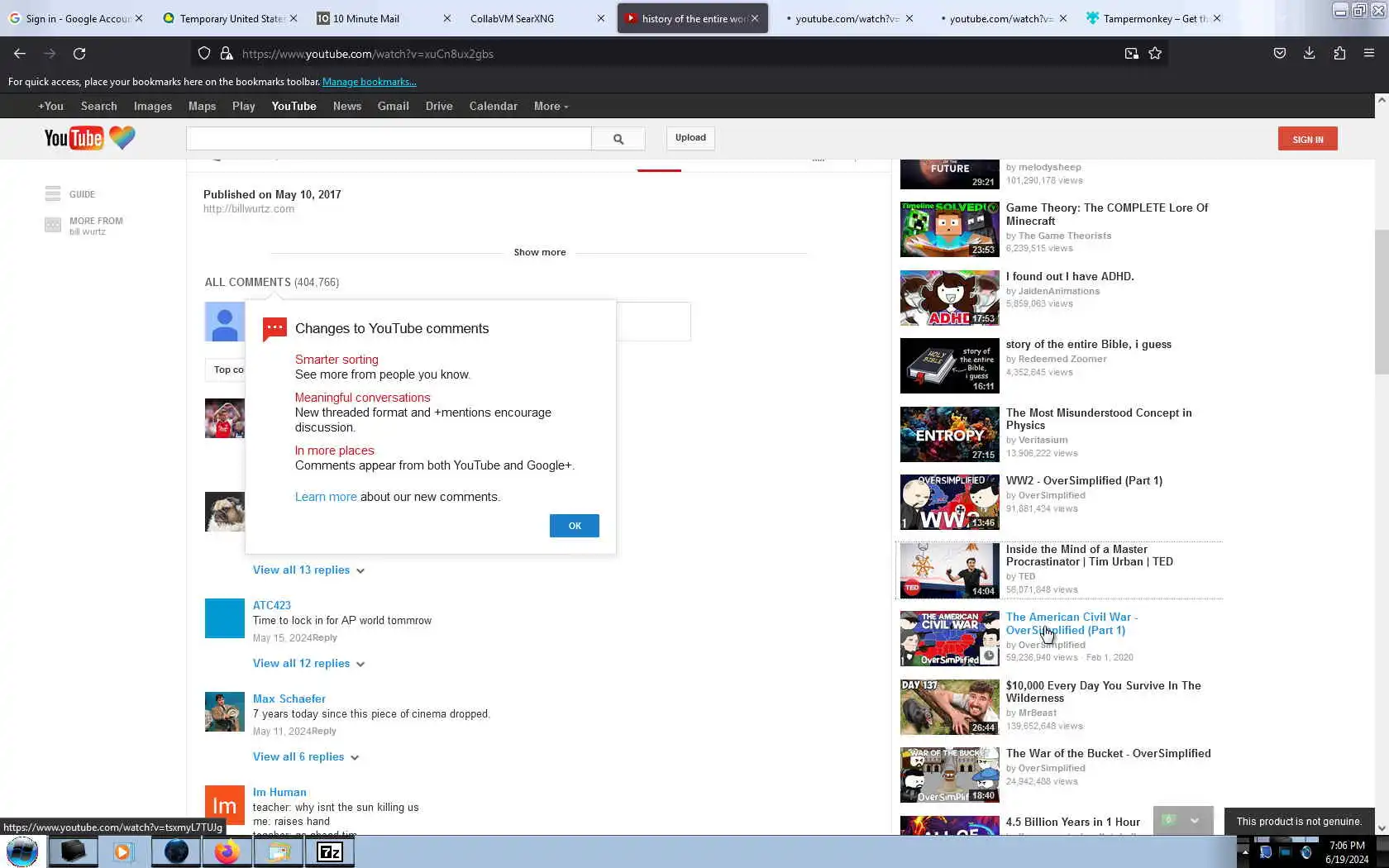
Task: Go back to the previous page
Action: pyautogui.click(x=20, y=54)
